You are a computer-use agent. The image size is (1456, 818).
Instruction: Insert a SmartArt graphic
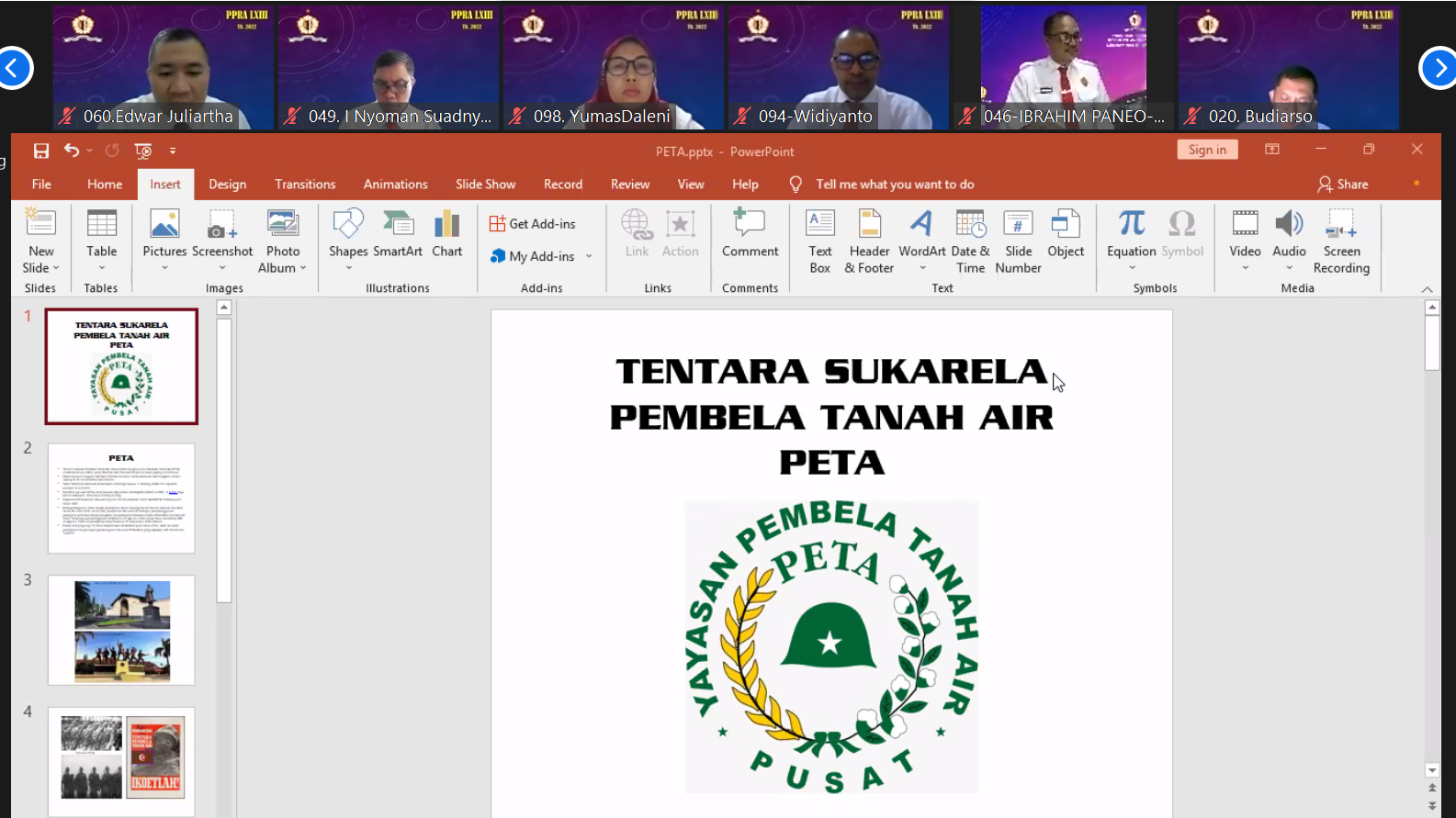pos(398,234)
